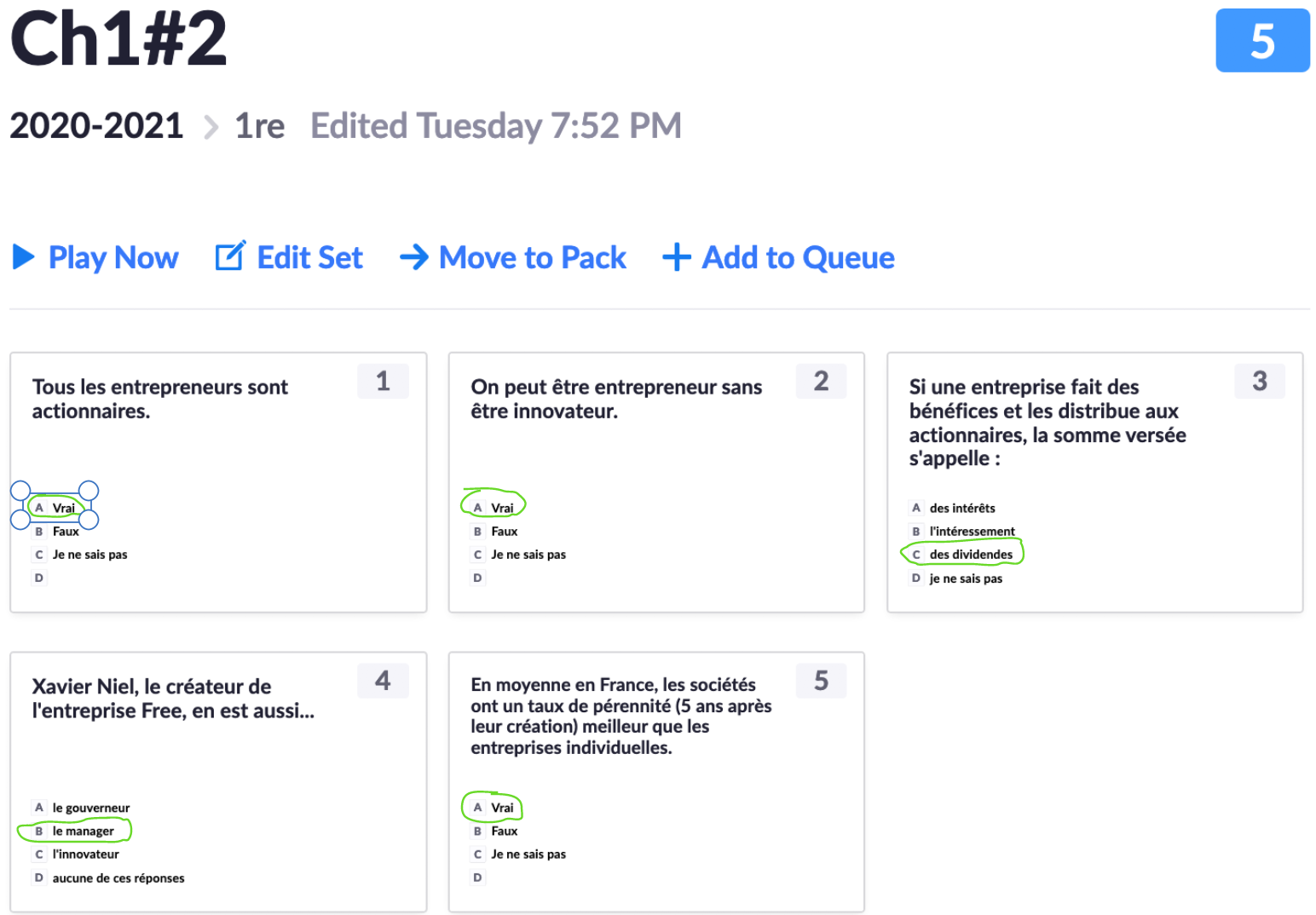Select answer C des dividendes in question 3
Screen dimensions: 1316x915
point(970,555)
